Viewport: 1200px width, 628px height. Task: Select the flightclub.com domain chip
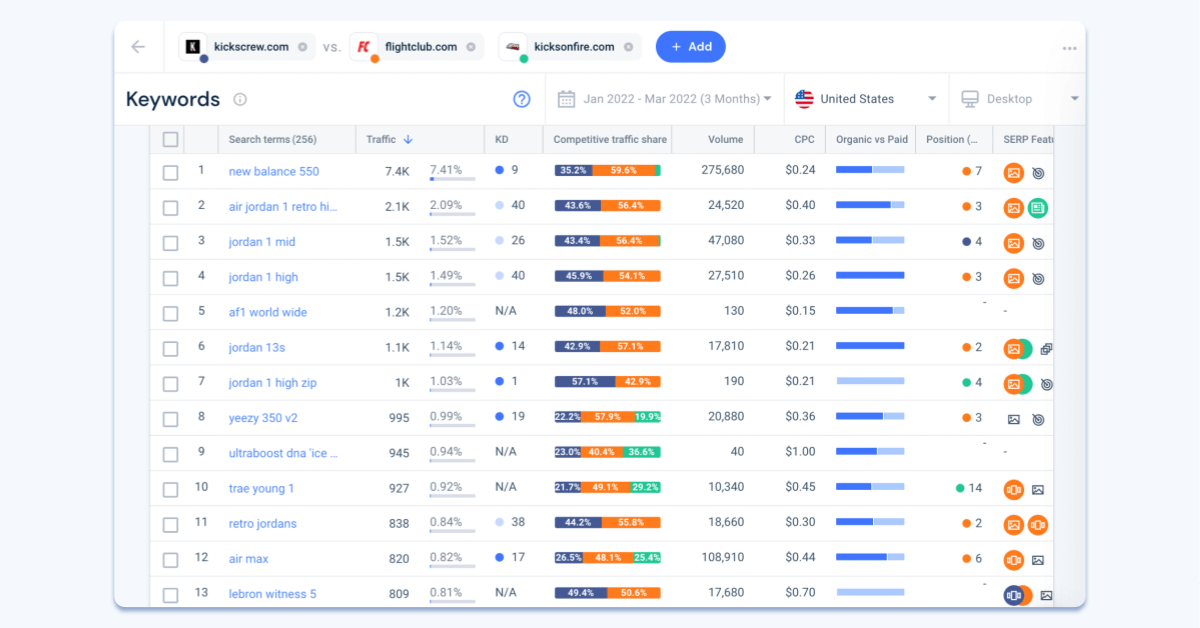click(x=414, y=46)
